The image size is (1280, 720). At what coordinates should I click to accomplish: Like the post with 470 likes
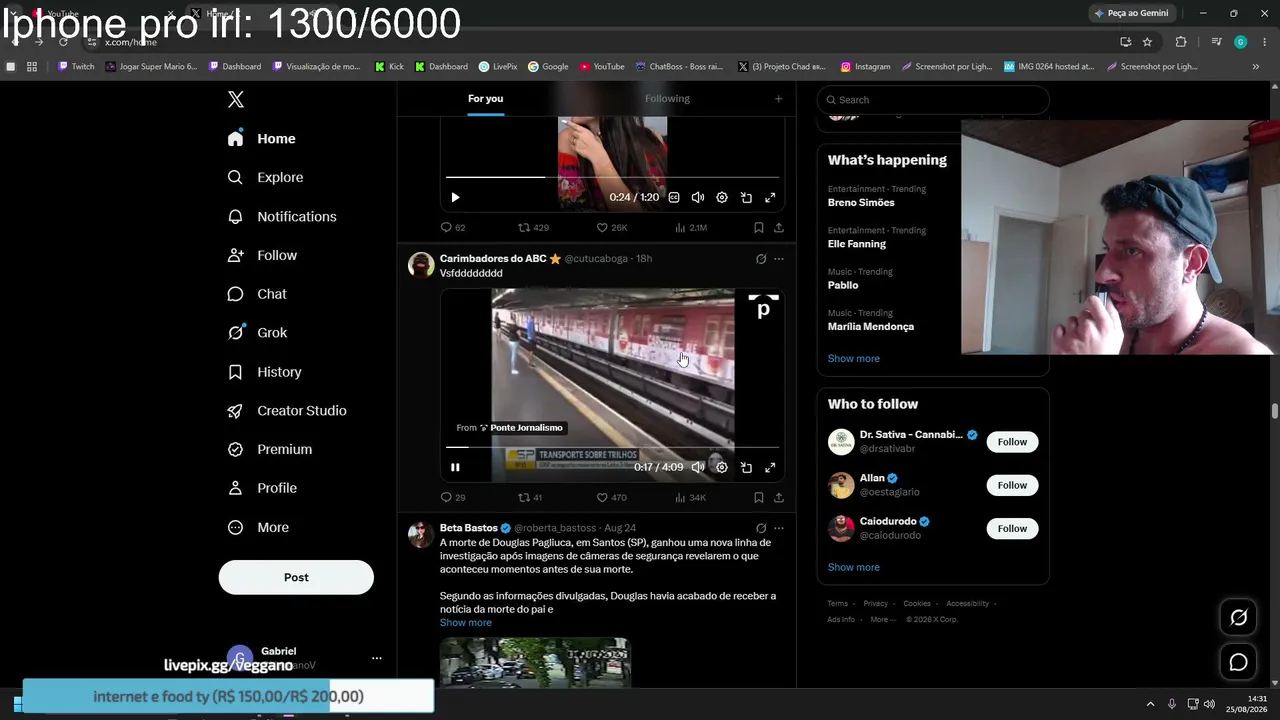click(611, 497)
